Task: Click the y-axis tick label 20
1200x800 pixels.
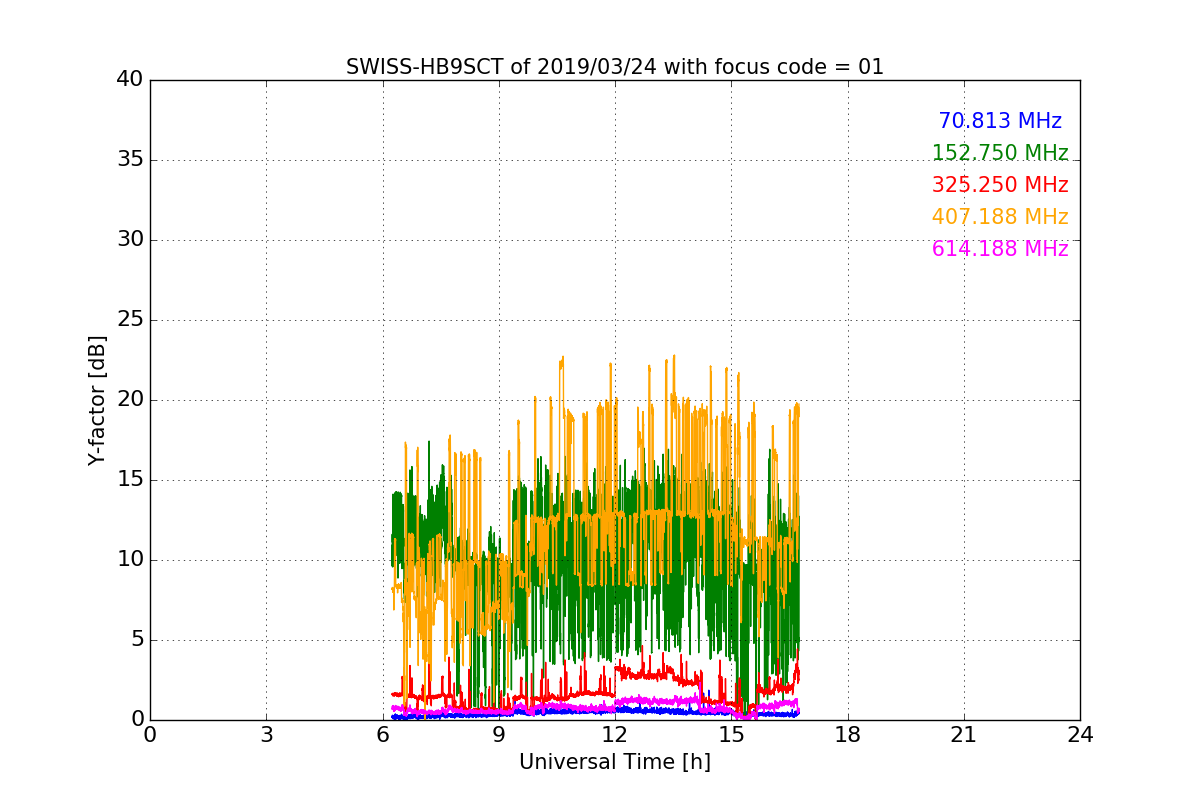Action: click(130, 400)
